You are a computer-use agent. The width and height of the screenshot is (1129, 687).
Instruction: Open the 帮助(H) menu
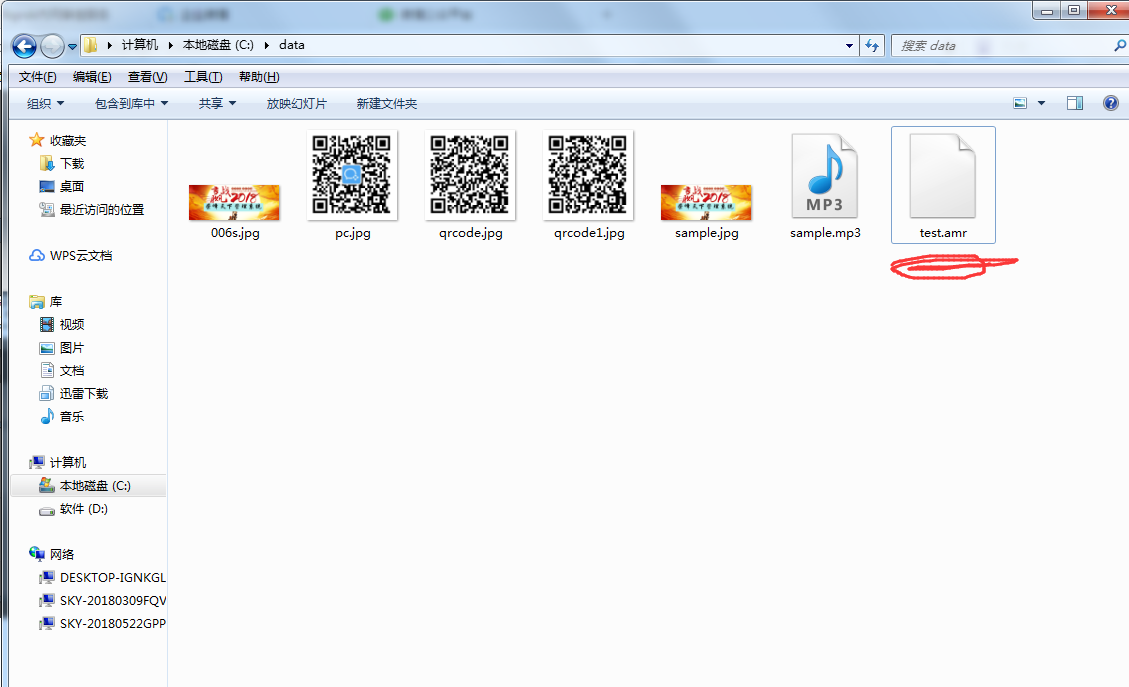click(259, 77)
